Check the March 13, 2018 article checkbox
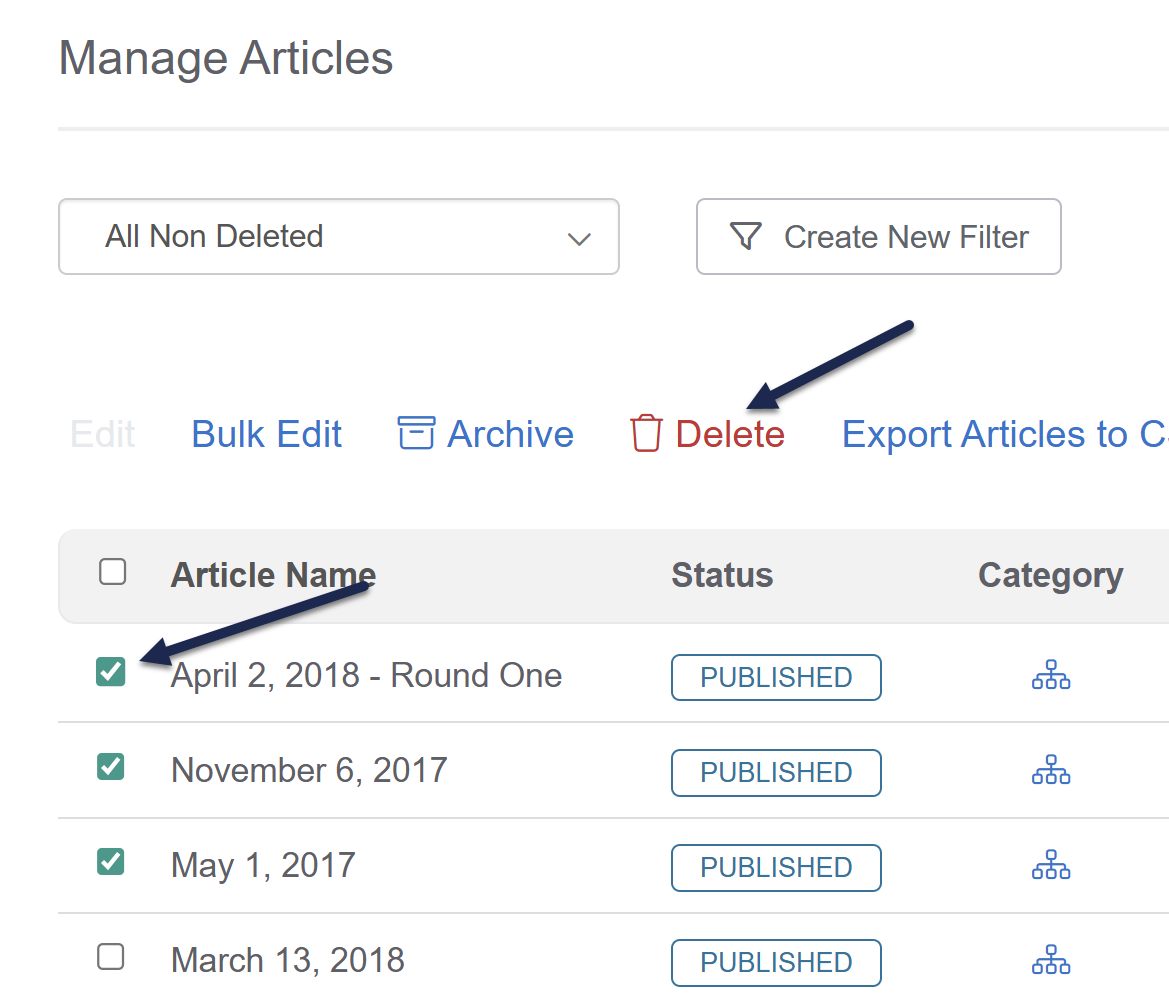Viewport: 1169px width, 1006px height. [x=111, y=957]
